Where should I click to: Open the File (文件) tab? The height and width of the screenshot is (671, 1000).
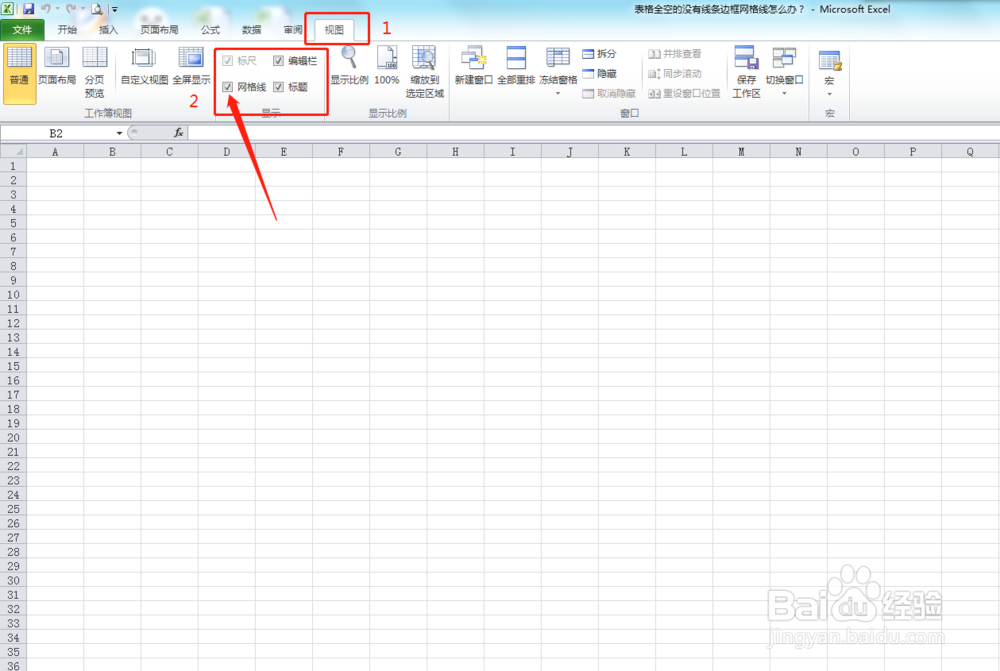22,29
